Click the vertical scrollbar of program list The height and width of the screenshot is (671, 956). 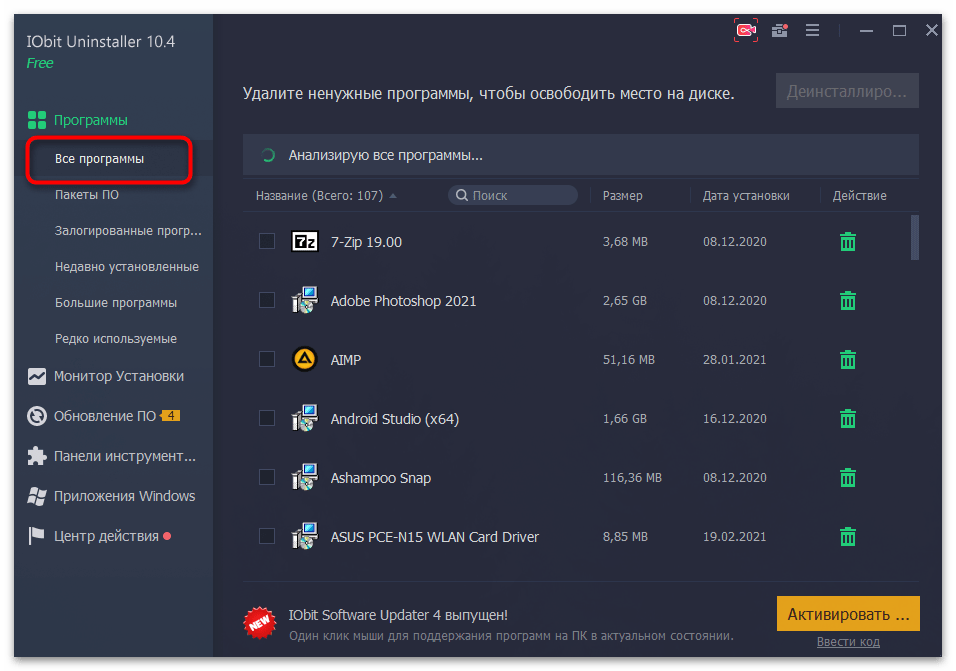pos(914,237)
